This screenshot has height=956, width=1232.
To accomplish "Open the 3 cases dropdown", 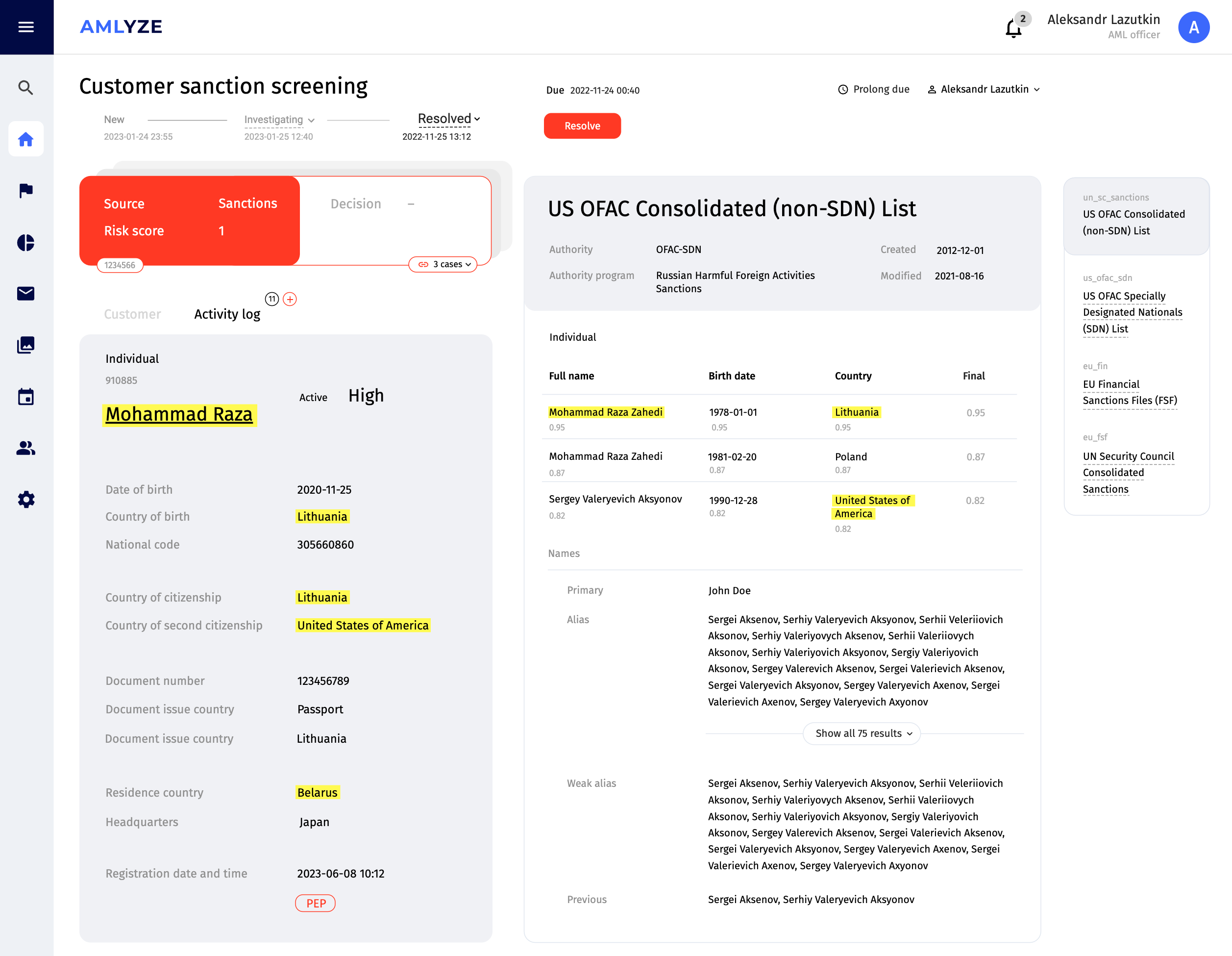I will pos(444,264).
